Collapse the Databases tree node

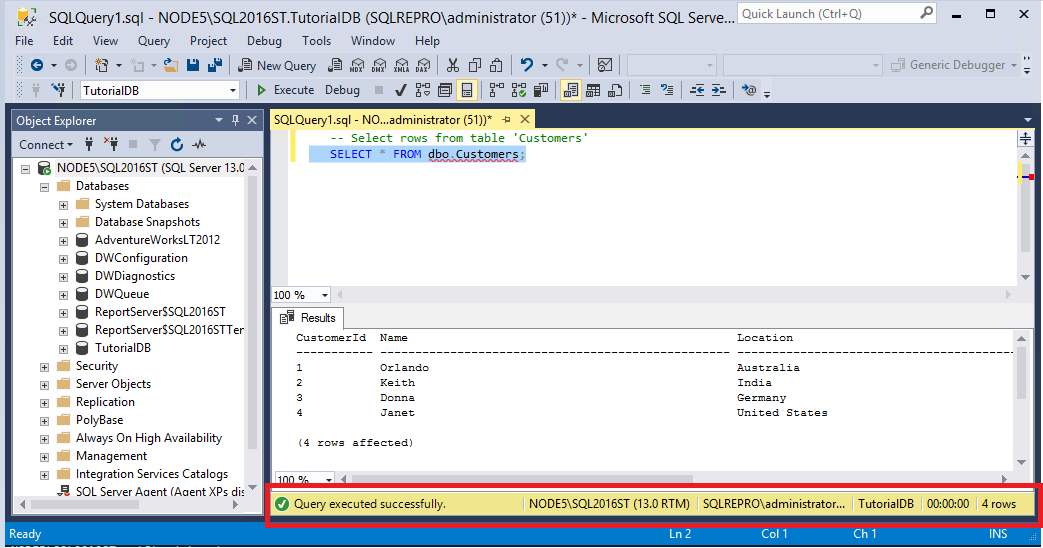coord(44,186)
